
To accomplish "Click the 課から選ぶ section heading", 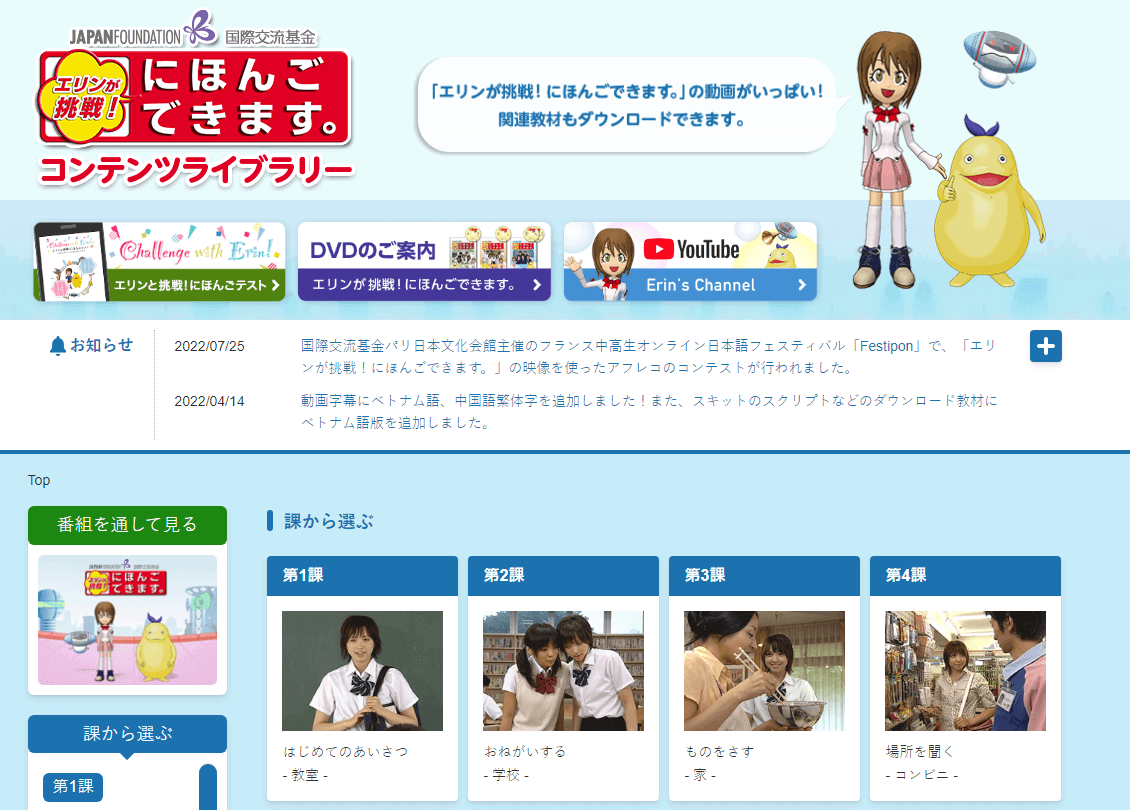I will 329,521.
